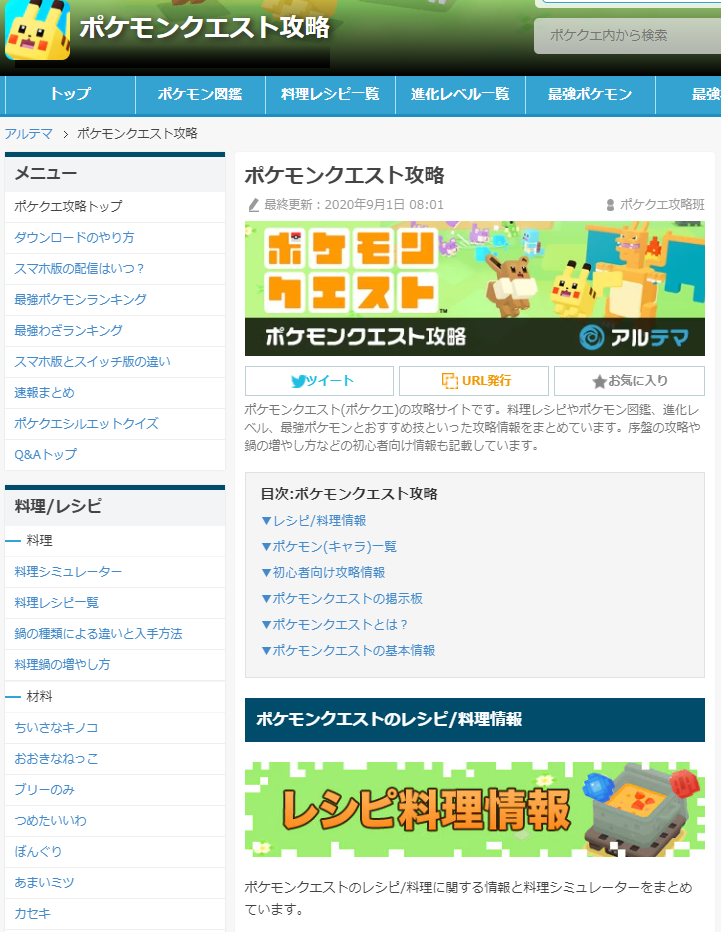Open ポケクエ攻略トップ menu item
Screen dimensions: 721x932
click(115, 207)
